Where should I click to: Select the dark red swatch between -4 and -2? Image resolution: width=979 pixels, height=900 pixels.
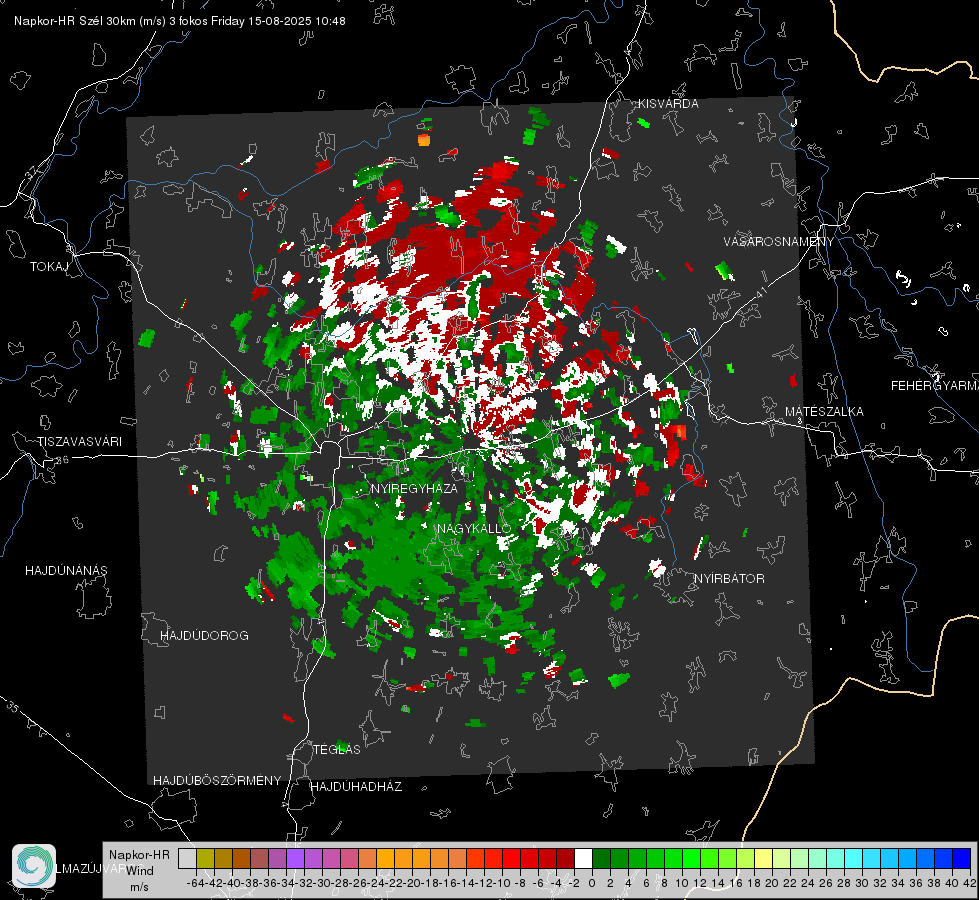565,858
